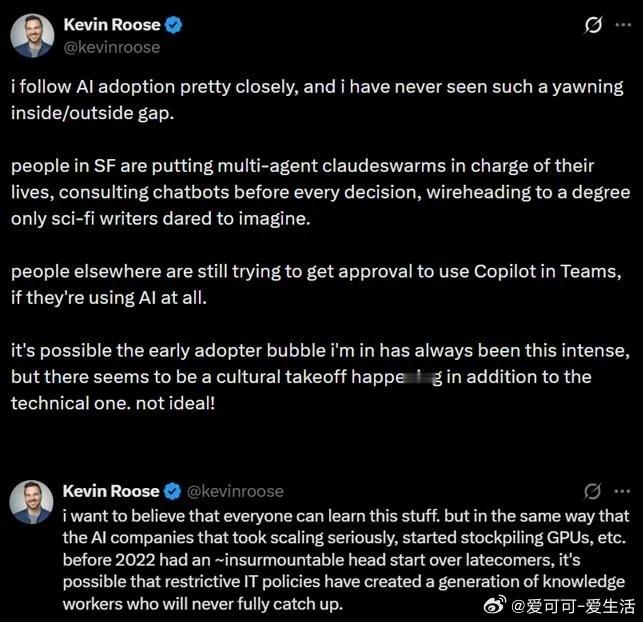Click the @kevinroose handle below the top name
643x622 pixels.
click(111, 46)
